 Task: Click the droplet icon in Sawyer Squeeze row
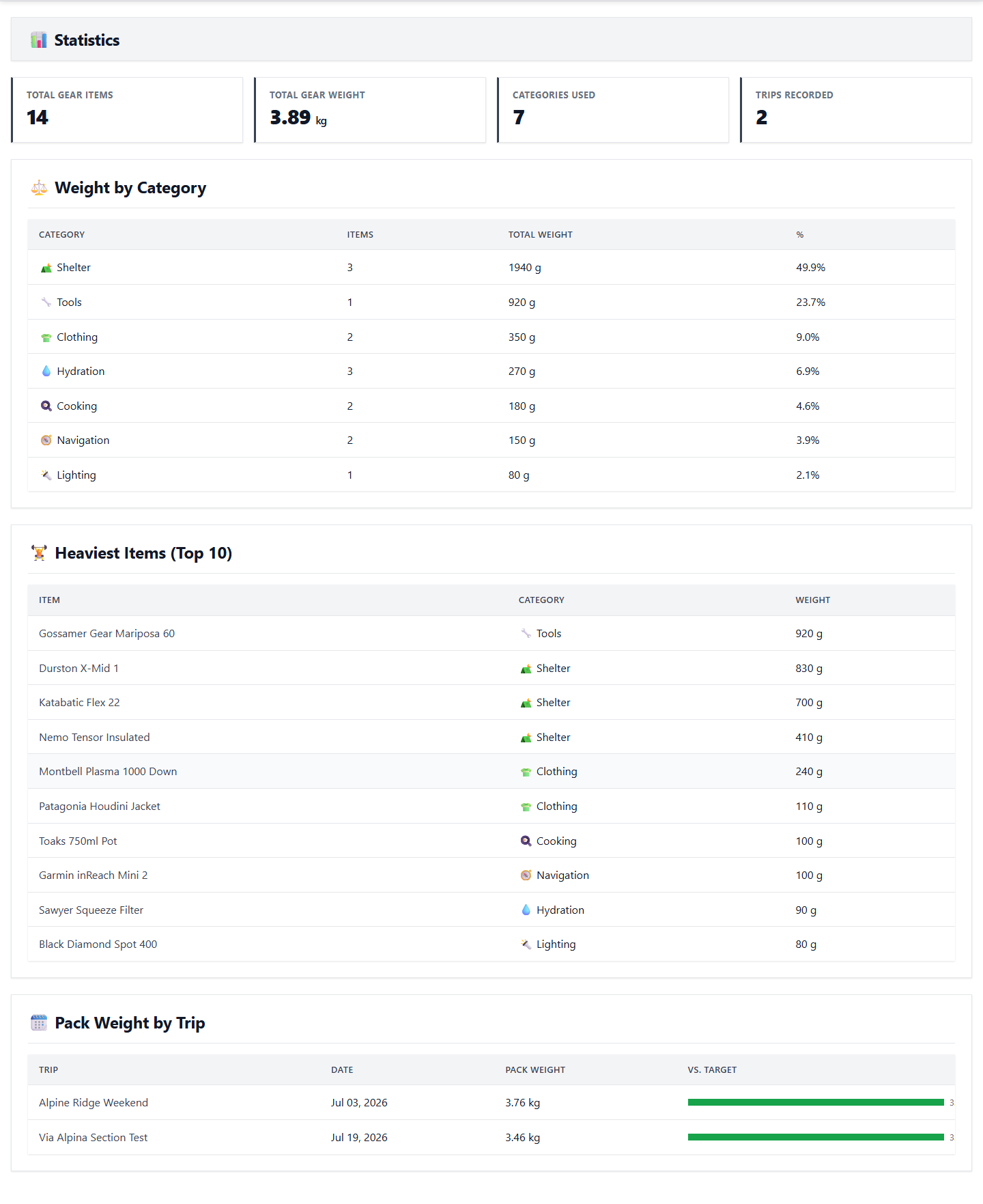tap(526, 910)
